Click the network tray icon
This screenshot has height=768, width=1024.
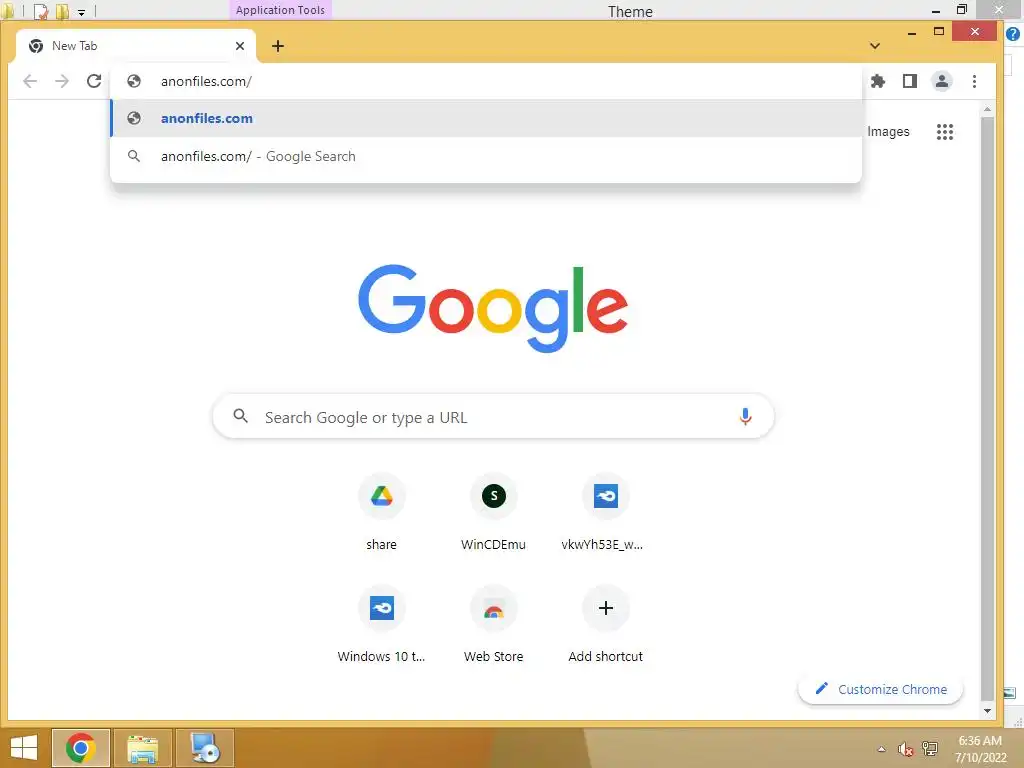click(929, 748)
